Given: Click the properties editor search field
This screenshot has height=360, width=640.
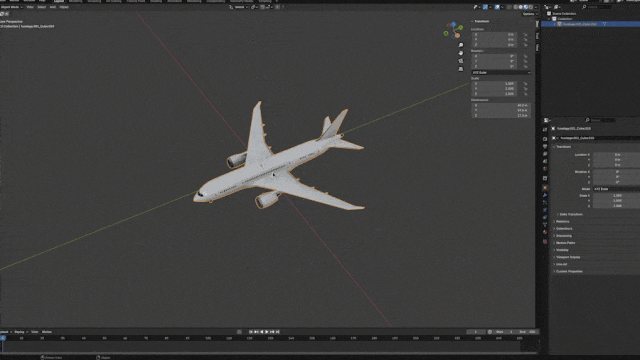Looking at the screenshot, I should tap(601, 120).
